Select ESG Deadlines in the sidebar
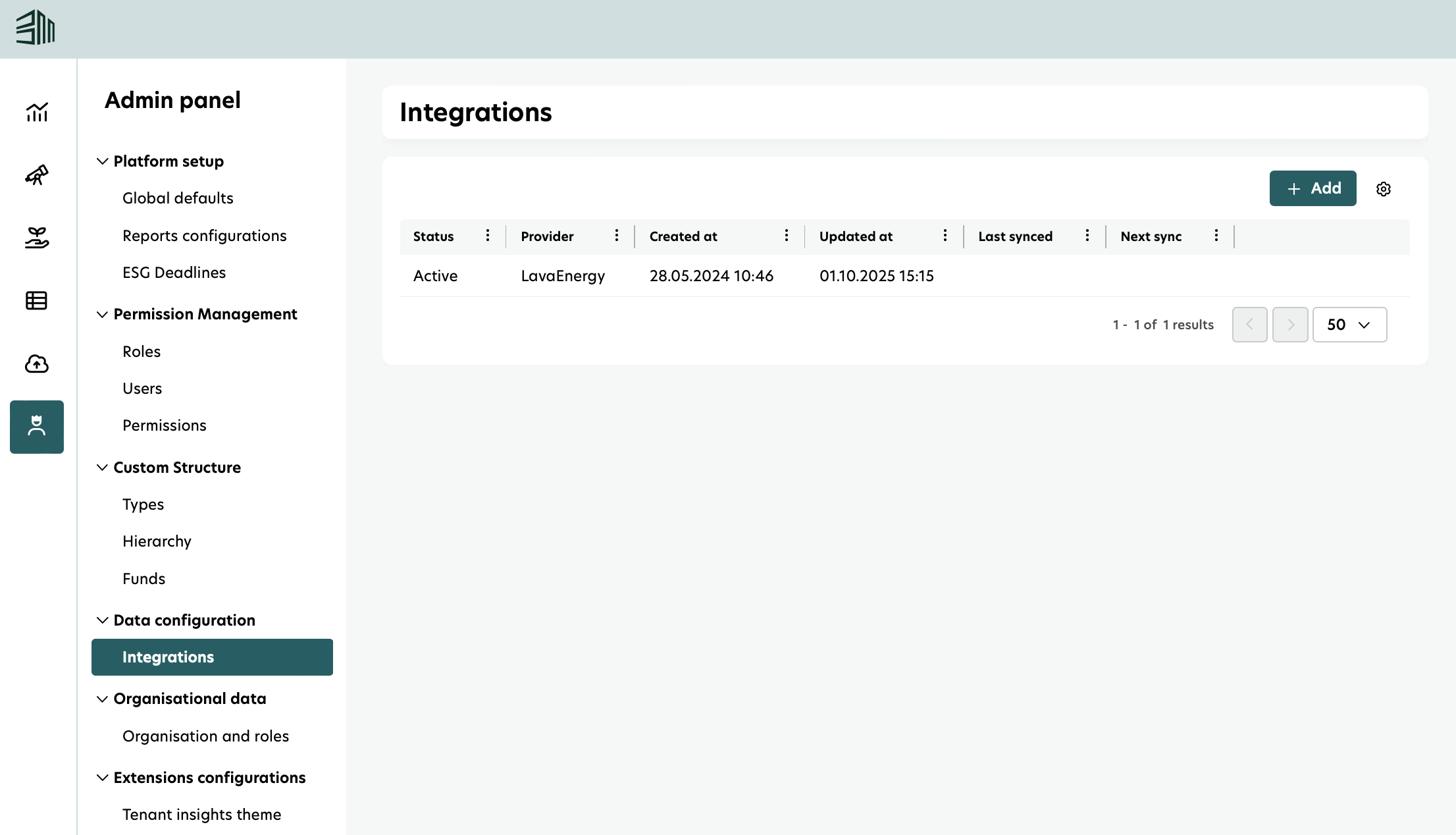 coord(174,272)
